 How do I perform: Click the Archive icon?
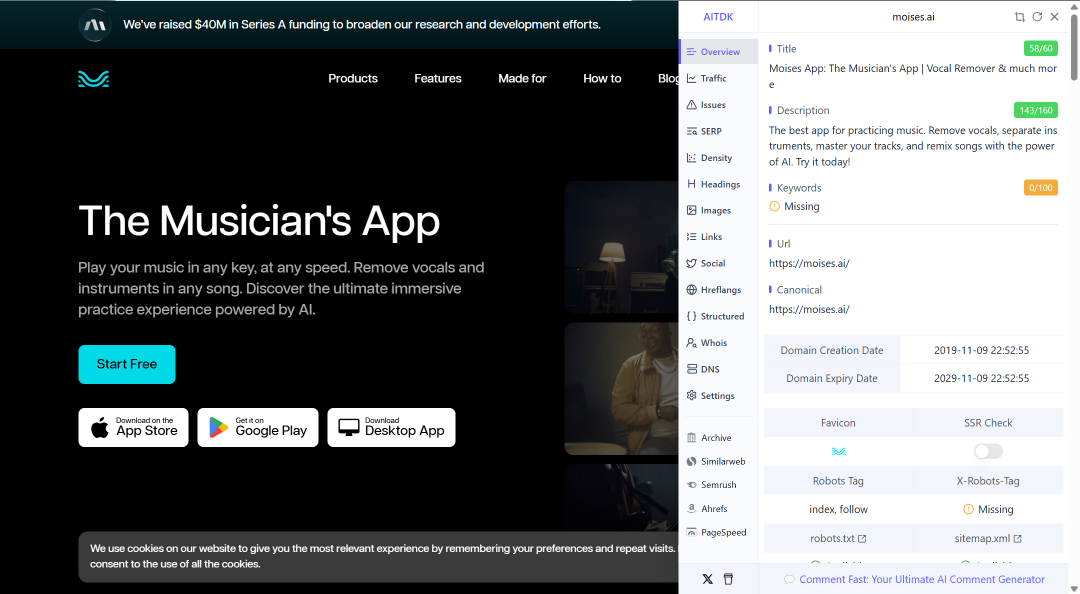coord(692,438)
